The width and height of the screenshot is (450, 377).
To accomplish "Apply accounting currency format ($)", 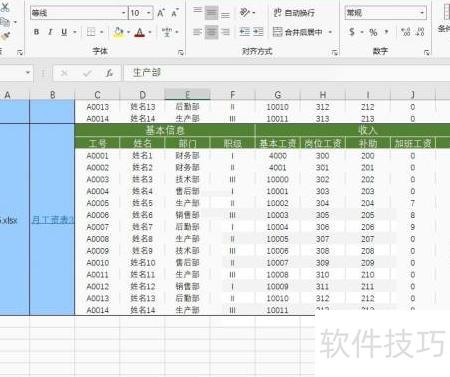I will pyautogui.click(x=352, y=32).
